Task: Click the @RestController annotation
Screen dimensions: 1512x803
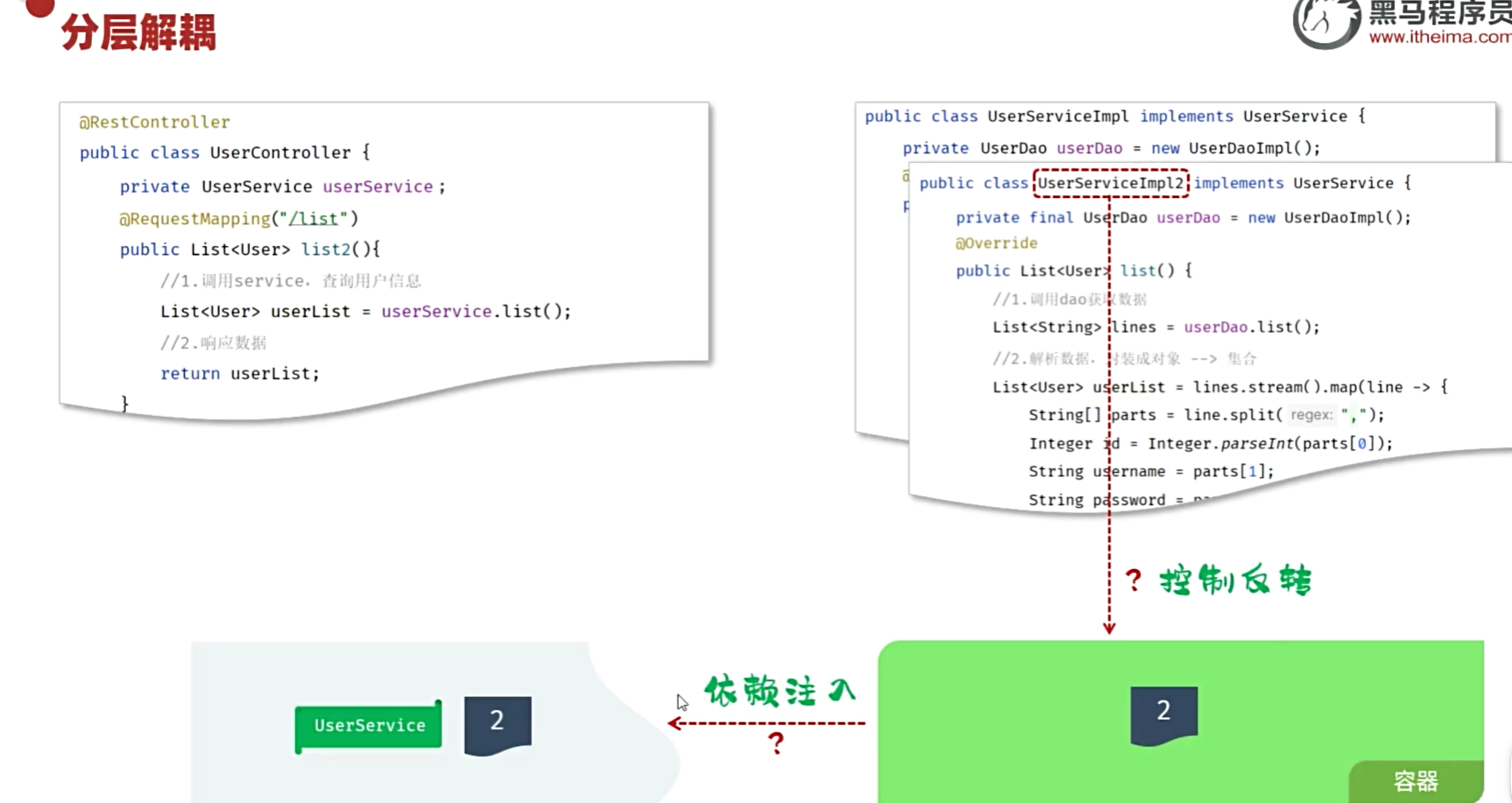Action: coord(154,122)
